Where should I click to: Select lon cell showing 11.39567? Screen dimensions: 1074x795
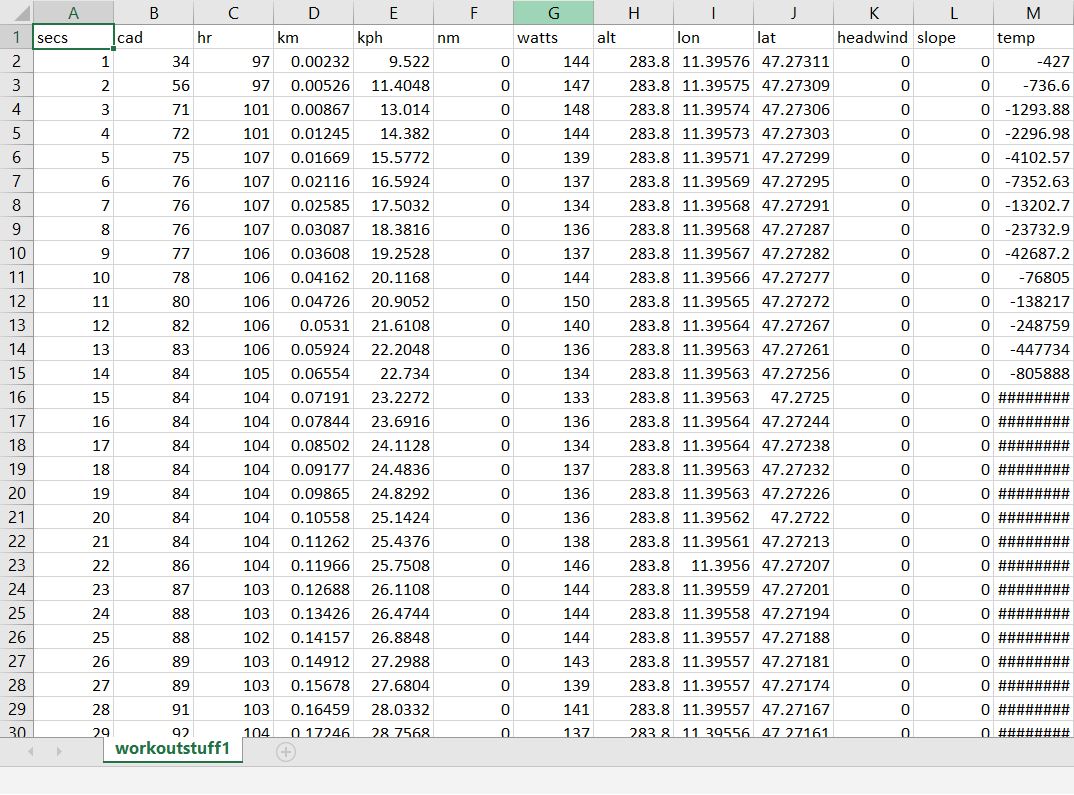pos(714,253)
